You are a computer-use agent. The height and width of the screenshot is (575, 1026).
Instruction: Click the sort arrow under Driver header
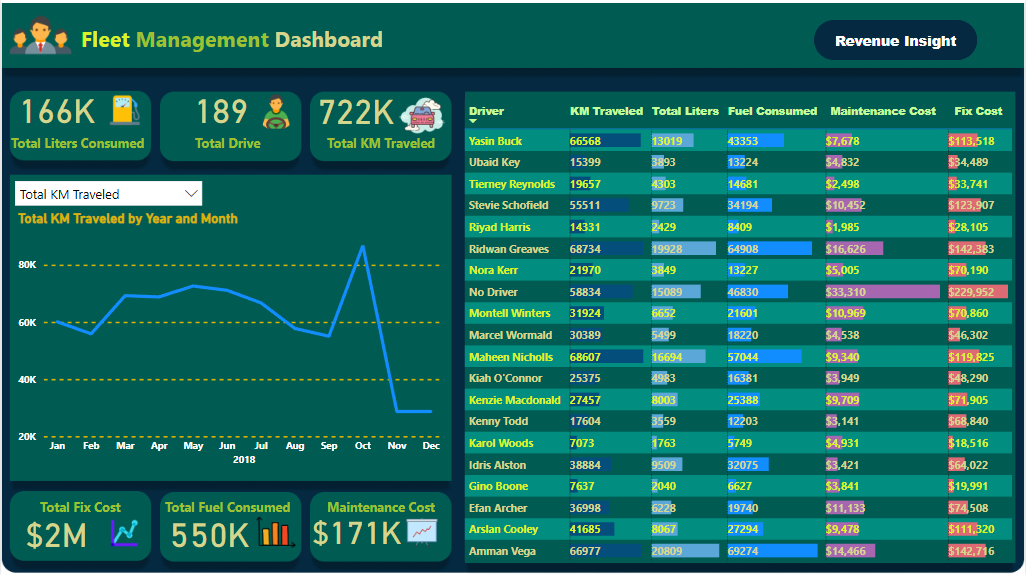click(x=473, y=121)
